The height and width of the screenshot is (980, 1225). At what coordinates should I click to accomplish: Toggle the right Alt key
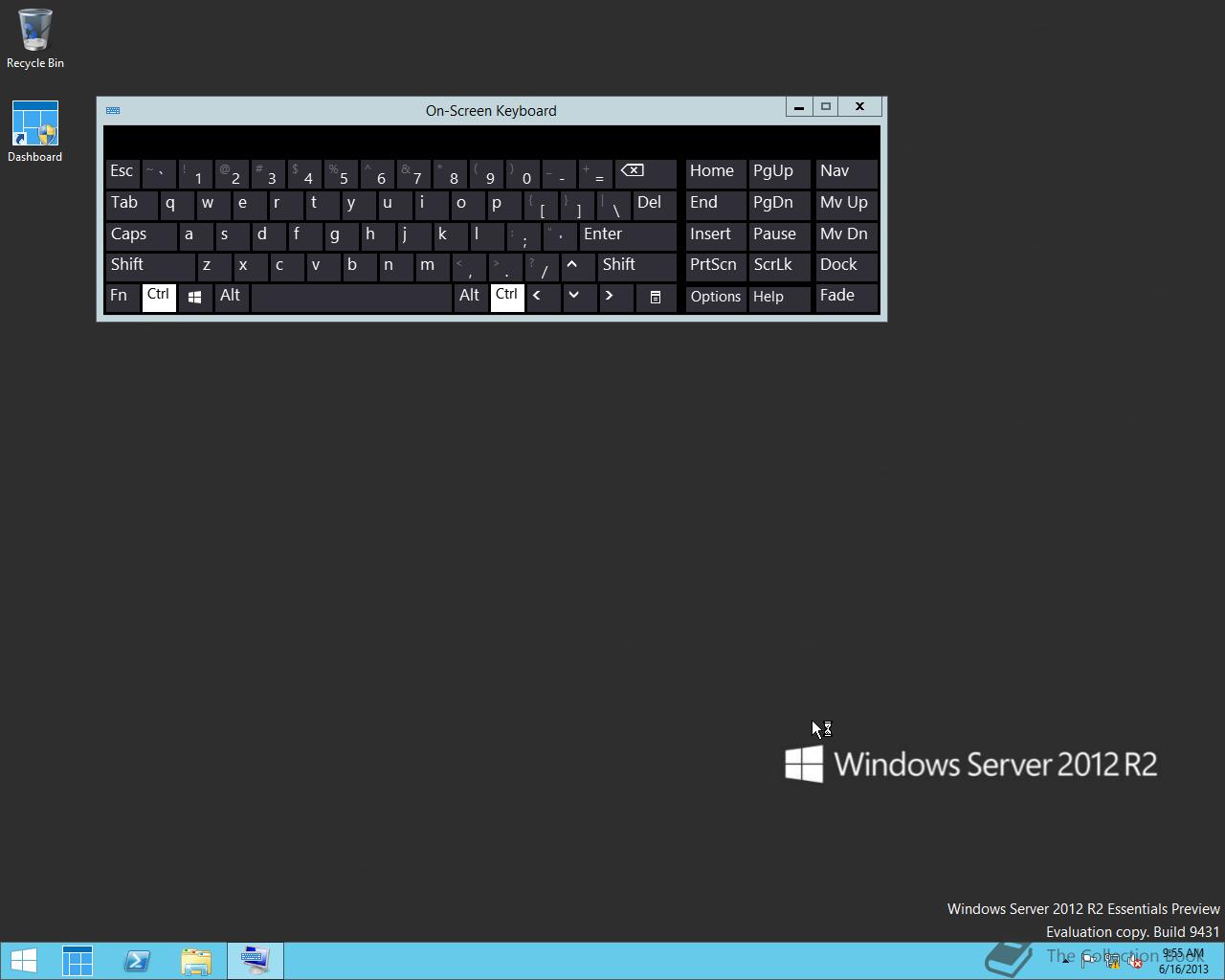(471, 298)
